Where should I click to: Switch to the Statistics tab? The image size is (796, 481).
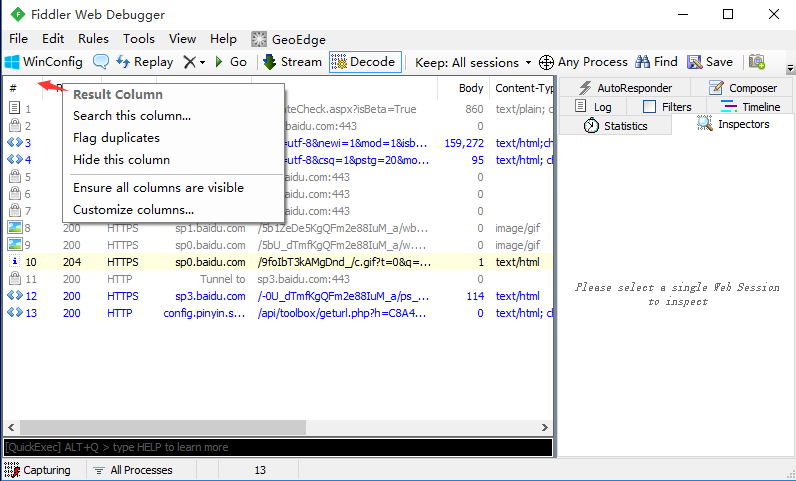(x=615, y=126)
